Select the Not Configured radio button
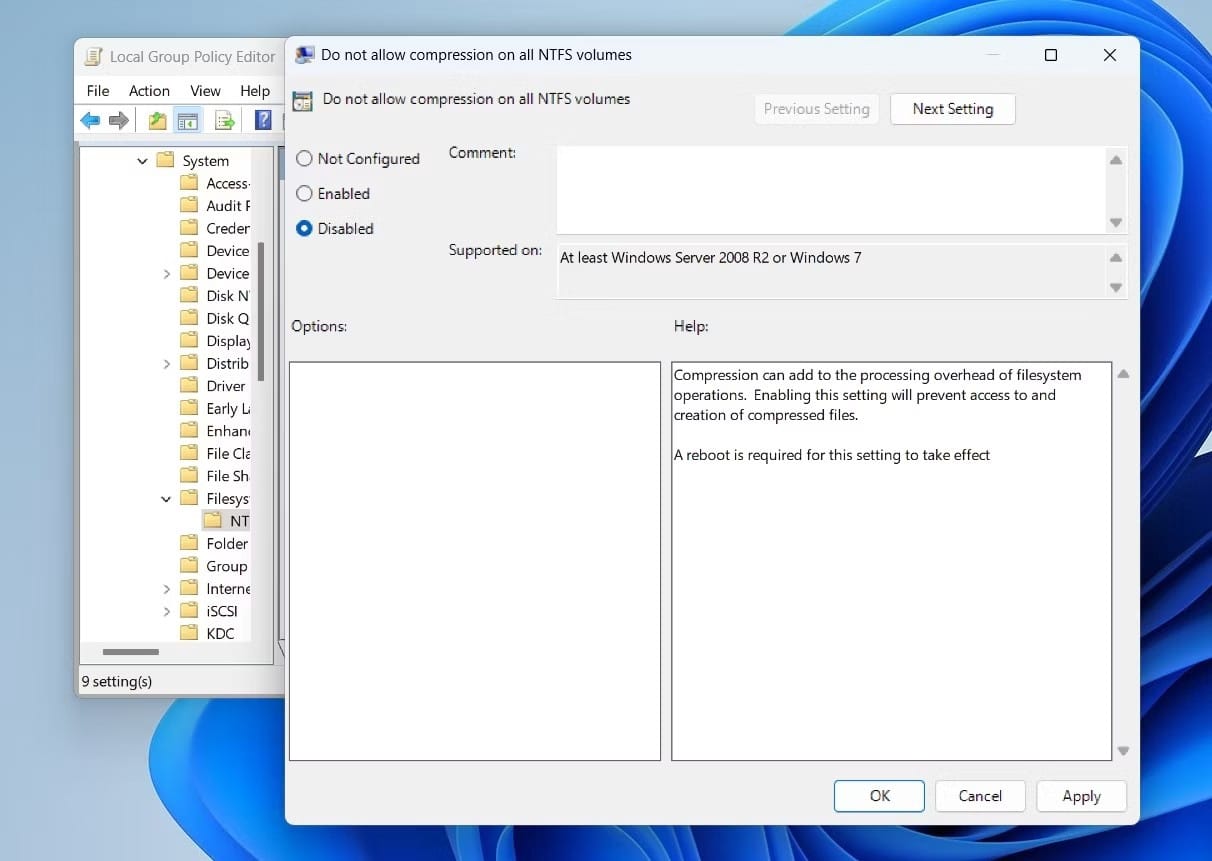Viewport: 1212px width, 861px height. click(x=304, y=158)
